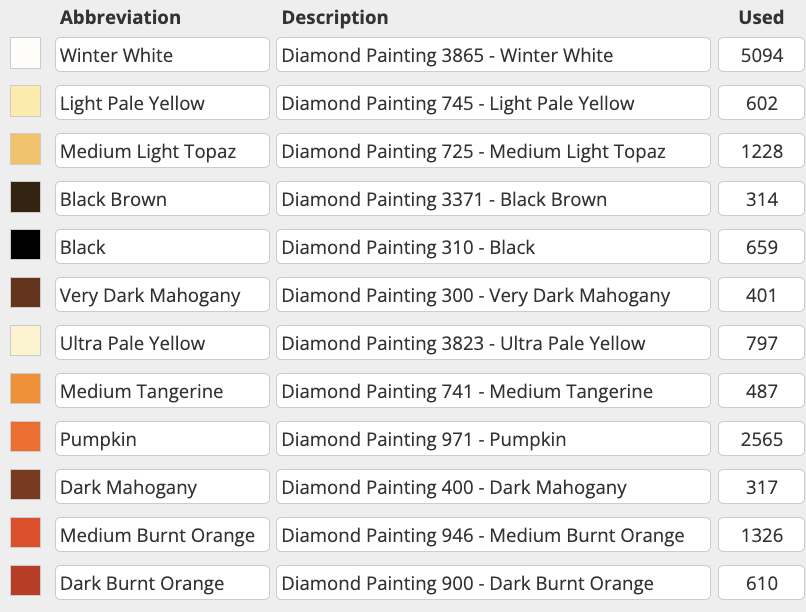Click the Very Dark Mahogany abbreviation field

(x=162, y=295)
